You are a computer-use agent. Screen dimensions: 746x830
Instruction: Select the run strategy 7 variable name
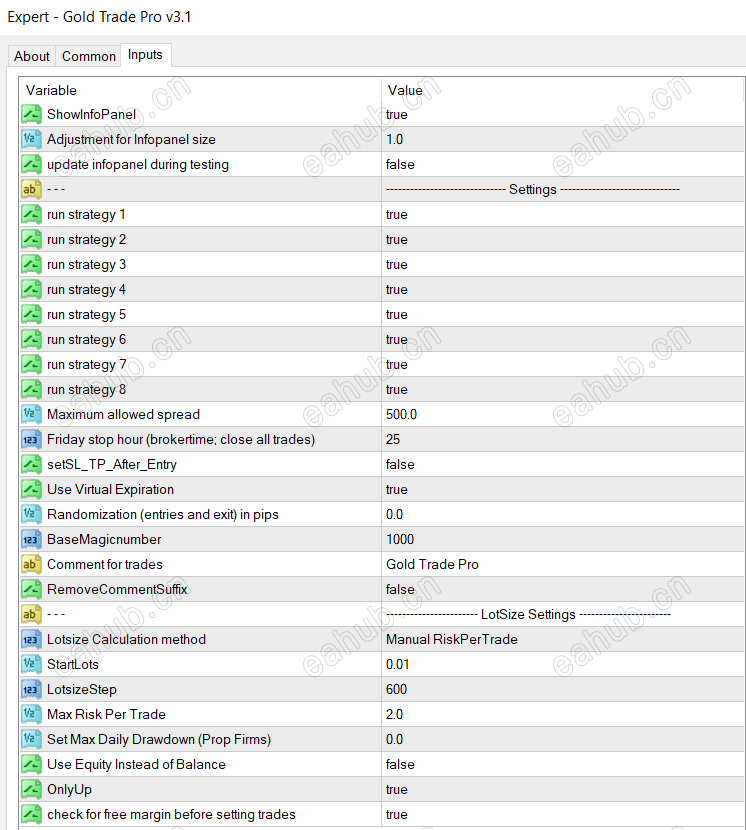click(x=86, y=365)
